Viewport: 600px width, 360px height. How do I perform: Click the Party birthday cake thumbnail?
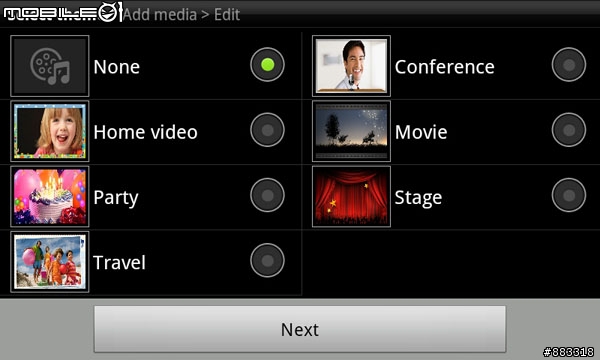tap(50, 197)
